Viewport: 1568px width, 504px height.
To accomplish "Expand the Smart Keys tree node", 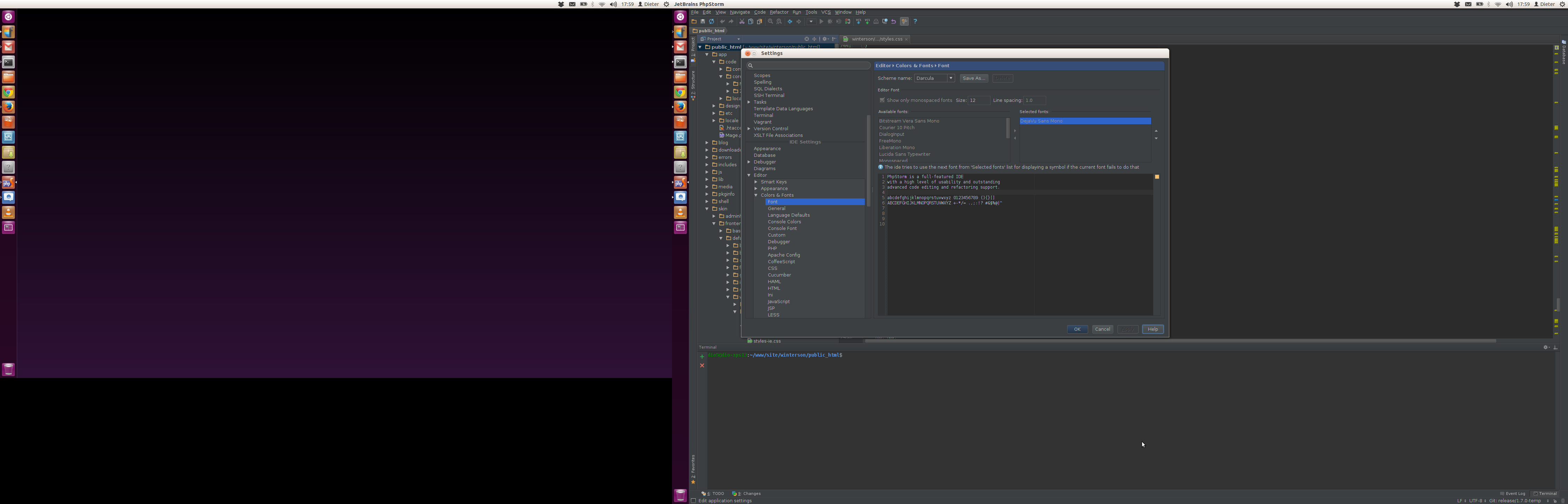I will (756, 182).
